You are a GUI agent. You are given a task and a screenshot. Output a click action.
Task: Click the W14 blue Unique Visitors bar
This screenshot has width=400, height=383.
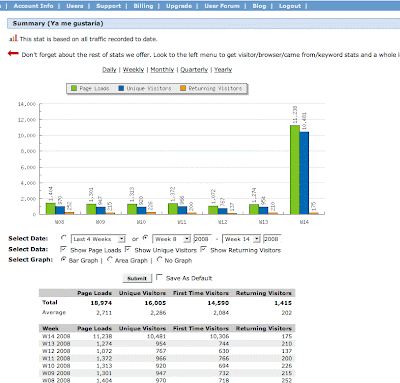(304, 173)
